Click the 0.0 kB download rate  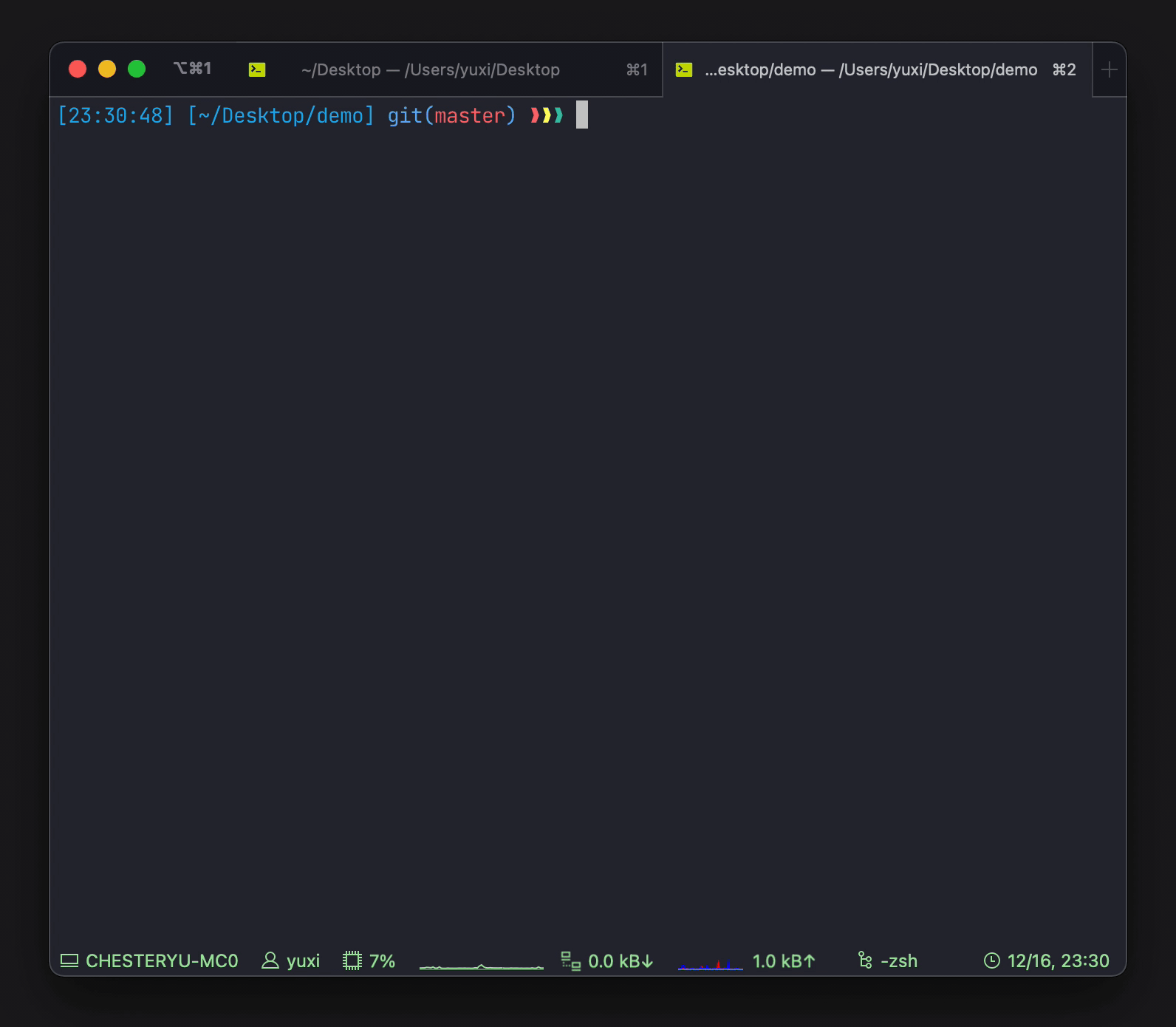(x=621, y=961)
